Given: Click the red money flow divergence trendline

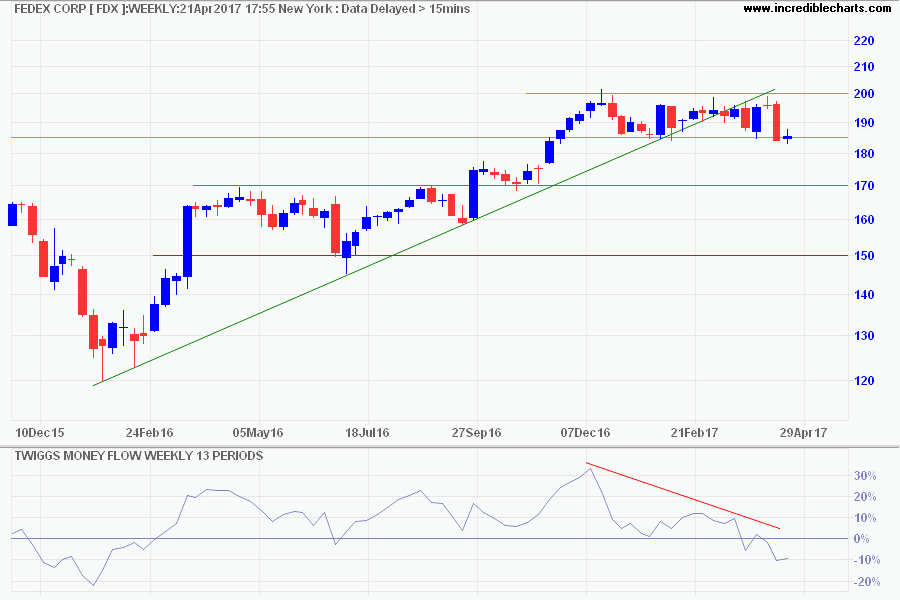Looking at the screenshot, I should [x=683, y=496].
